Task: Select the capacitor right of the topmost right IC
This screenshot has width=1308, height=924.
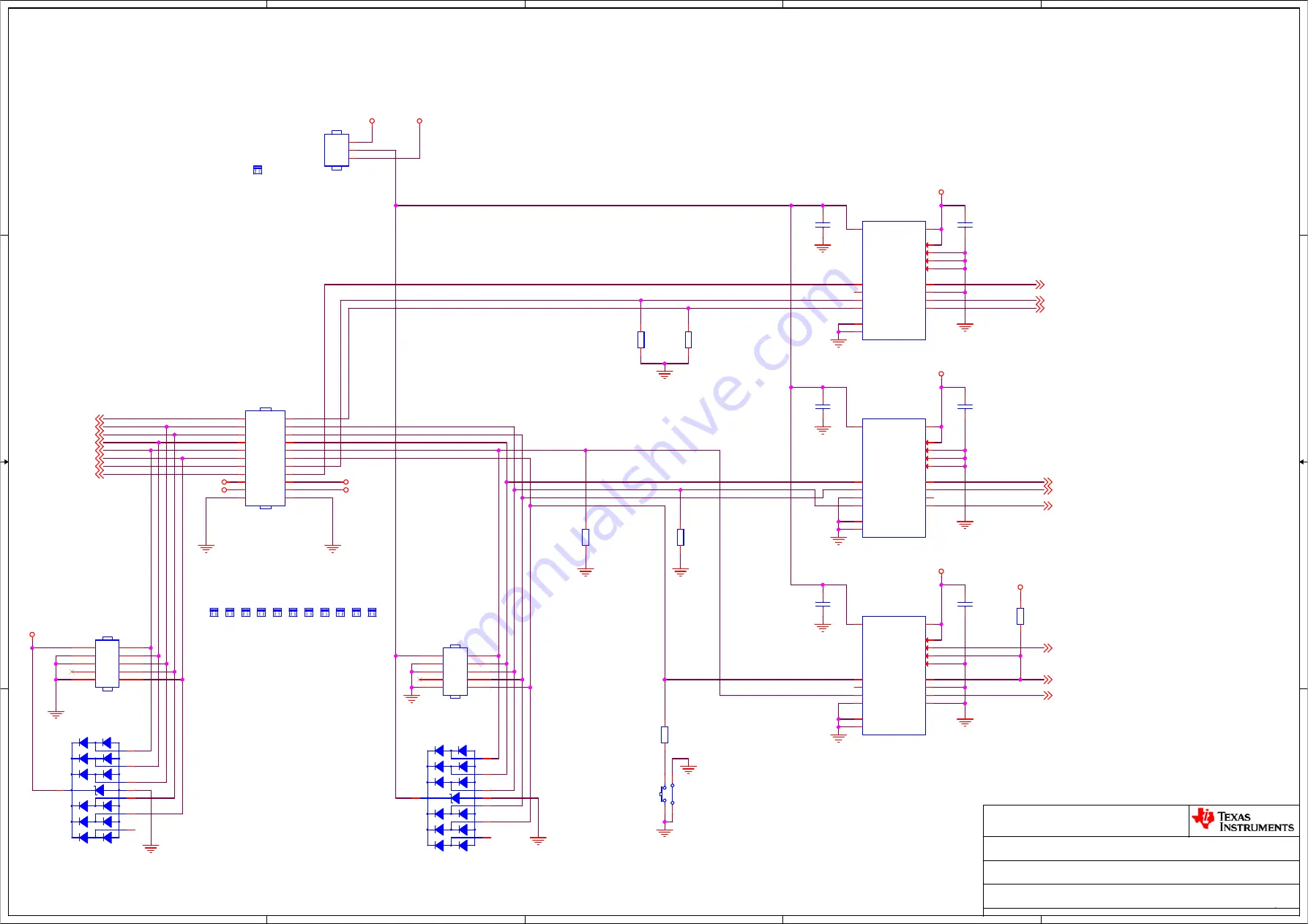Action: pos(965,225)
